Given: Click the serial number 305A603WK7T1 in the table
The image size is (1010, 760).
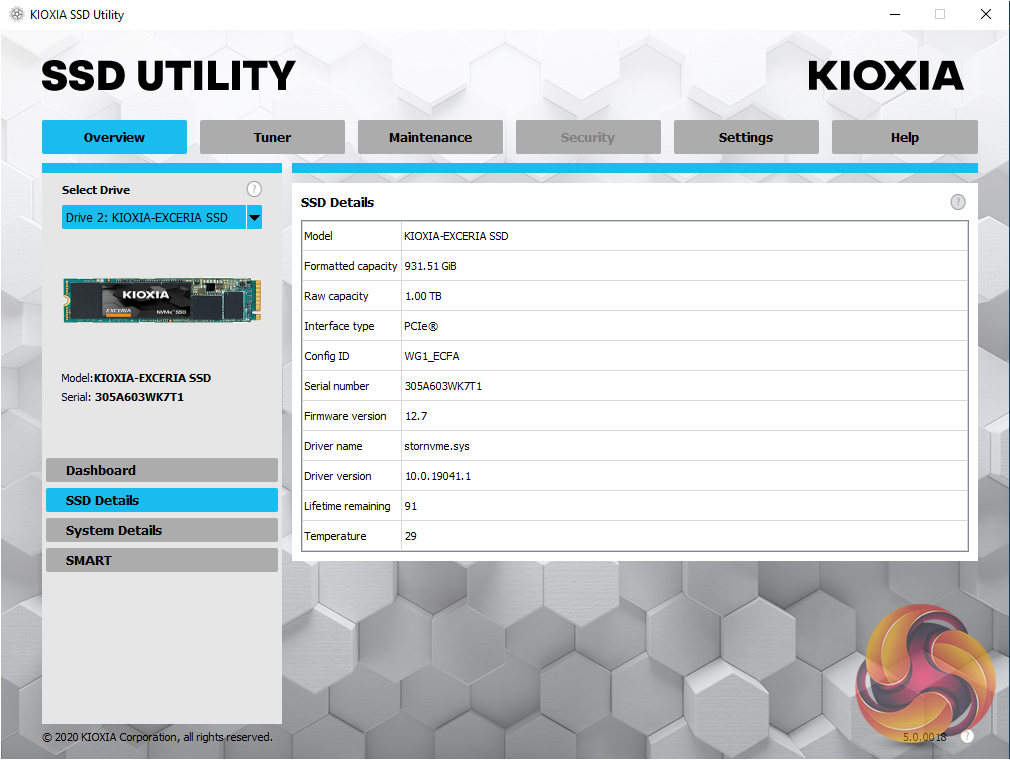Looking at the screenshot, I should coord(443,386).
